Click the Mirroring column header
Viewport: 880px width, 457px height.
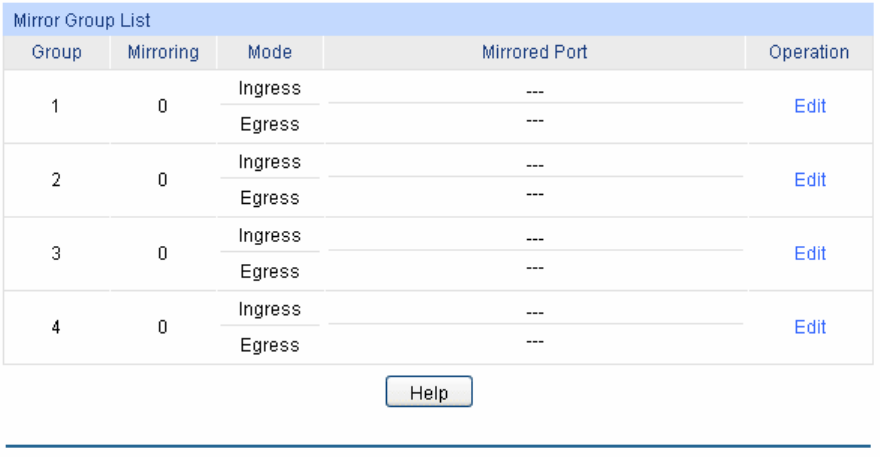(x=163, y=53)
